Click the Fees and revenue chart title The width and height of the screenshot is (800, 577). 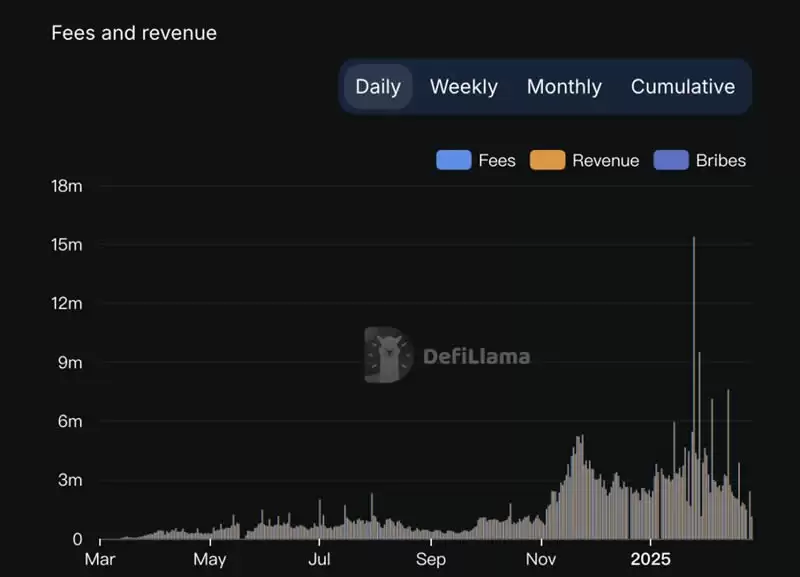point(133,33)
